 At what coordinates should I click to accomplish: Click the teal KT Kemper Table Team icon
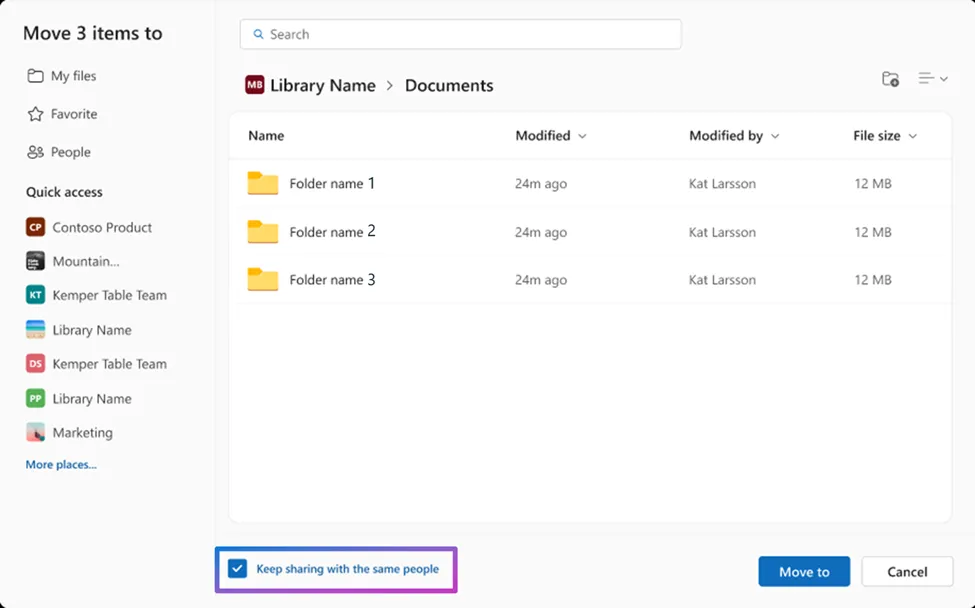pyautogui.click(x=36, y=295)
